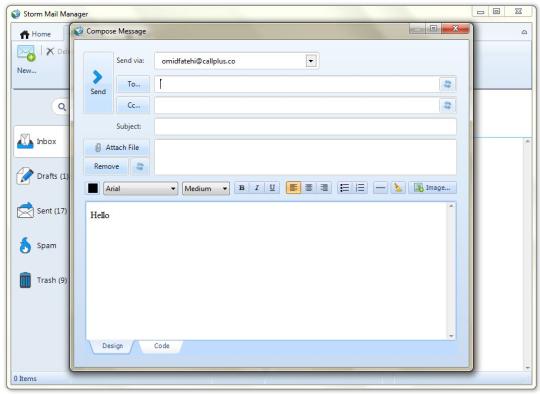540x394 pixels.
Task: Toggle underline formatting
Action: [x=272, y=188]
